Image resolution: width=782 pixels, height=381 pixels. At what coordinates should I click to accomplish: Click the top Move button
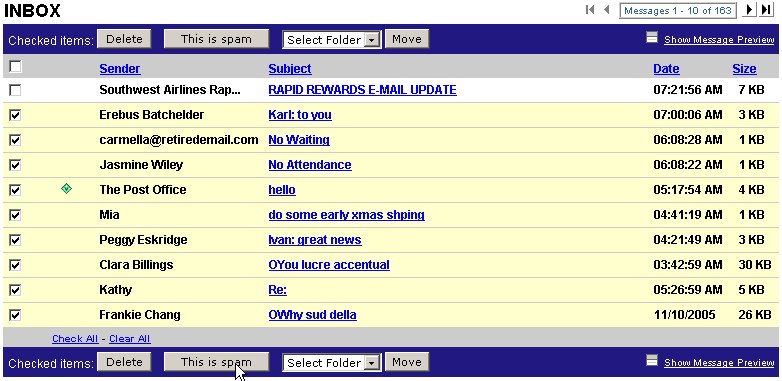(407, 39)
